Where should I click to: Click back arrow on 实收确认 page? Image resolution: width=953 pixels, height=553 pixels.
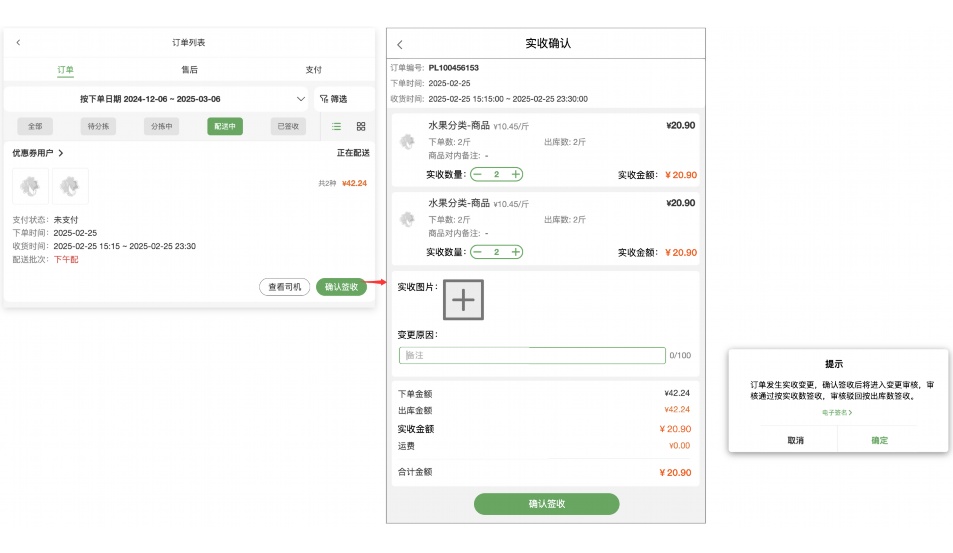[x=400, y=45]
